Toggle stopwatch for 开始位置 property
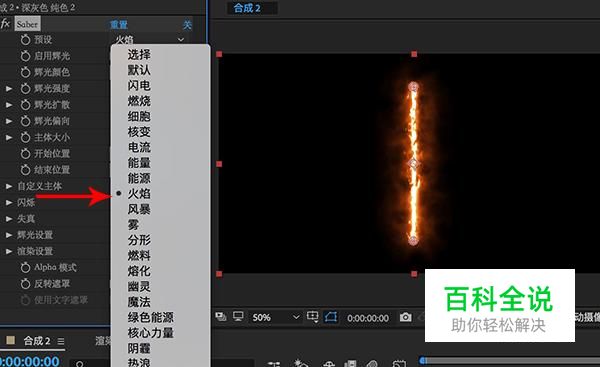This screenshot has width=600, height=367. 25,153
